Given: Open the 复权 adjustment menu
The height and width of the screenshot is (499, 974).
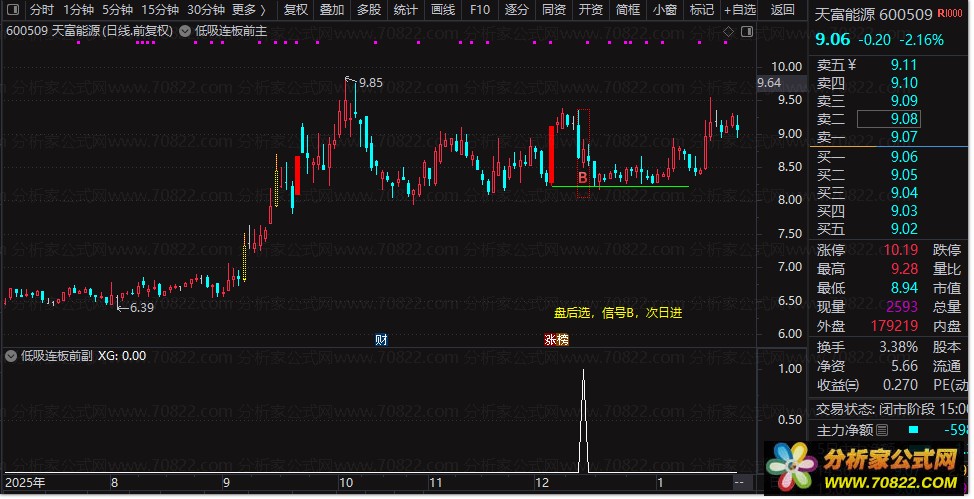Looking at the screenshot, I should pos(296,10).
